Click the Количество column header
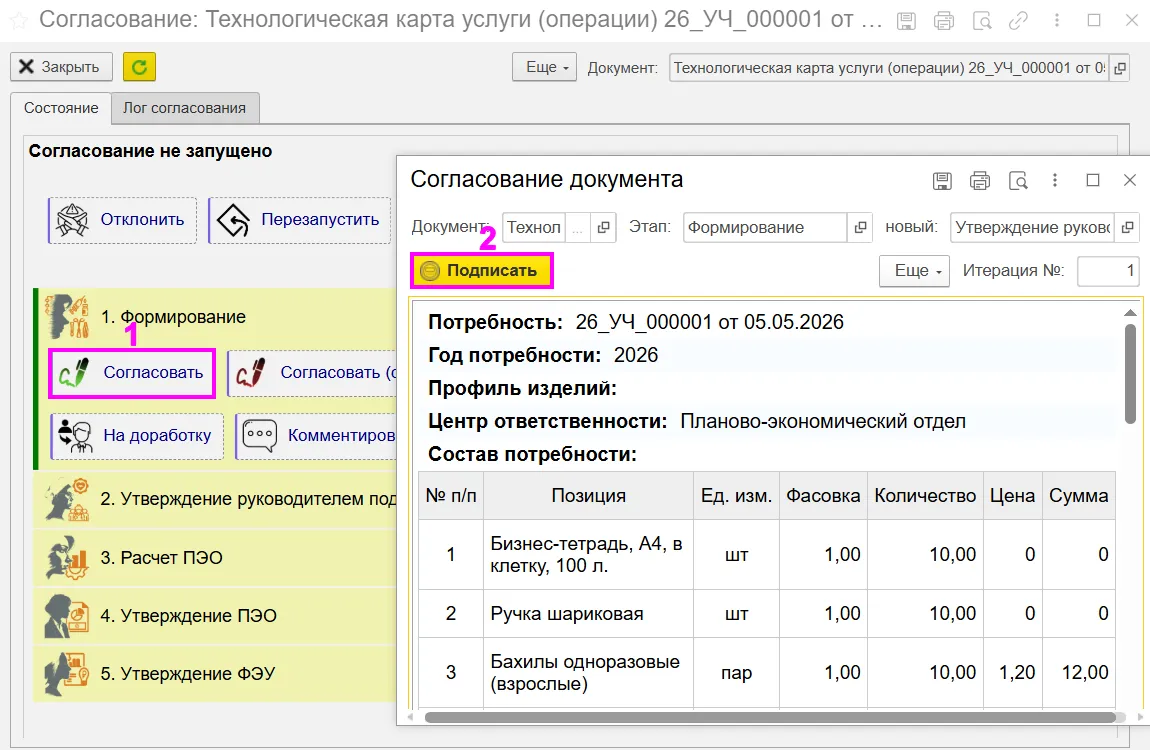1150x750 pixels. click(x=925, y=496)
